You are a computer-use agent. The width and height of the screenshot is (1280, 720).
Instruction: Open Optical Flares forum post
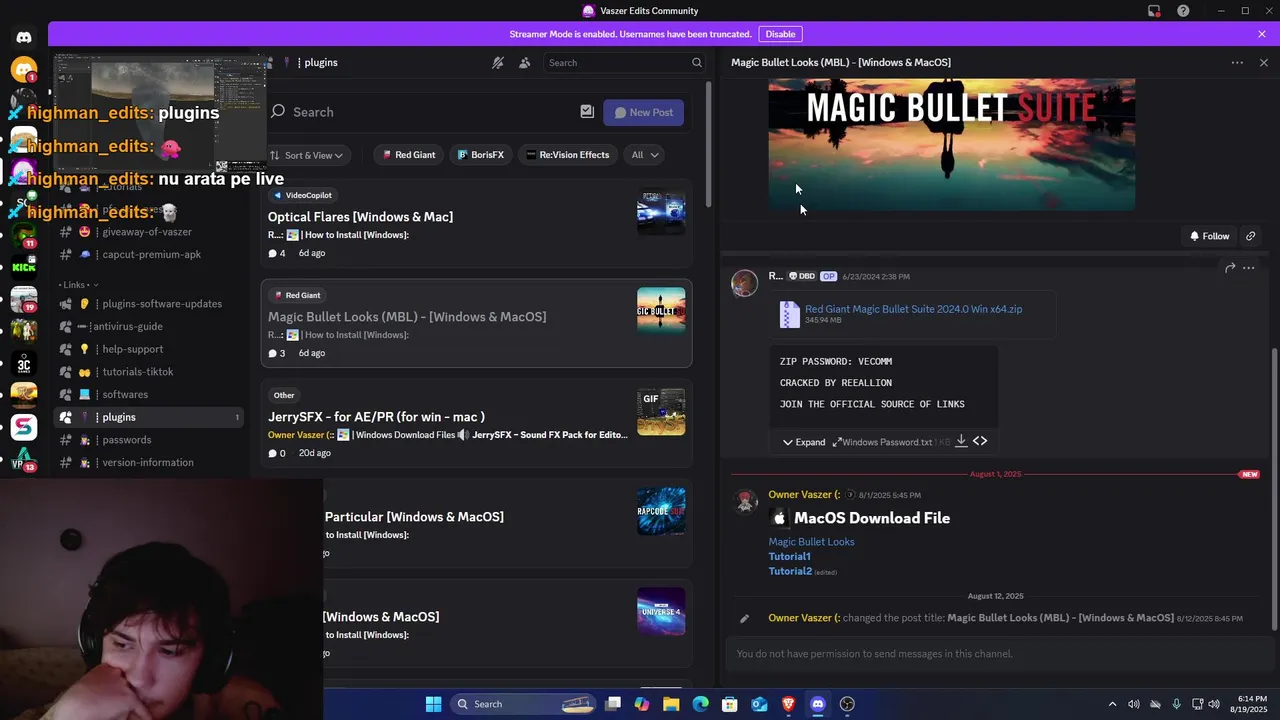coord(476,224)
